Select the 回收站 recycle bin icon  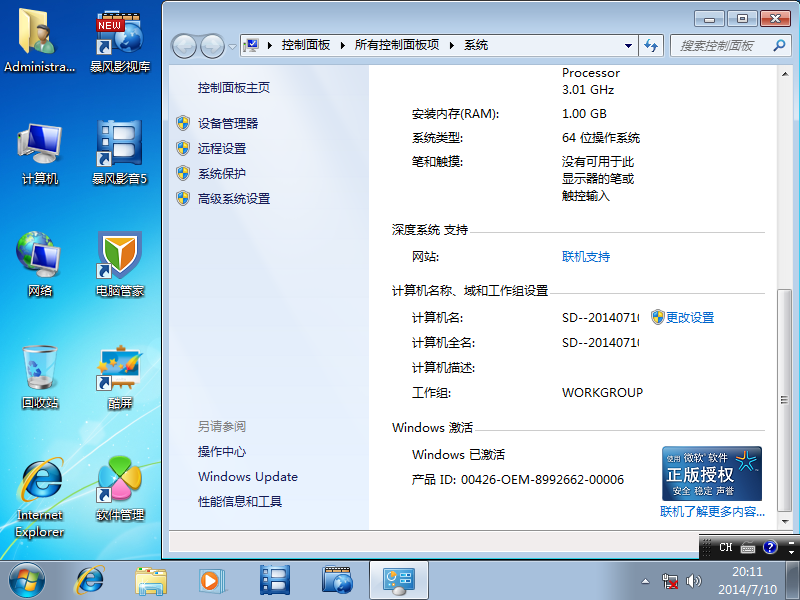click(40, 378)
